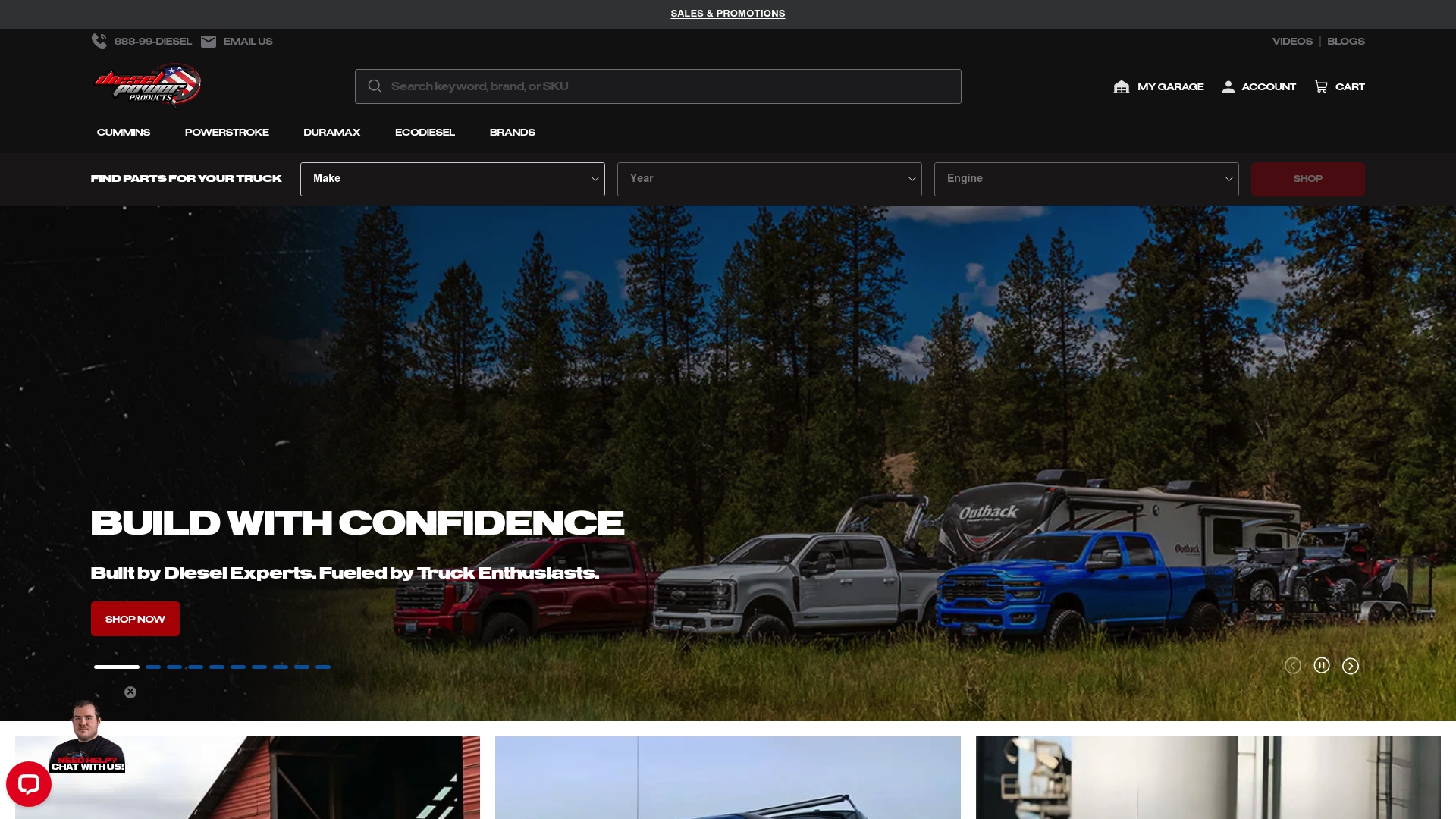1456x819 pixels.
Task: Open the EcoDiesel menu
Action: [x=425, y=132]
